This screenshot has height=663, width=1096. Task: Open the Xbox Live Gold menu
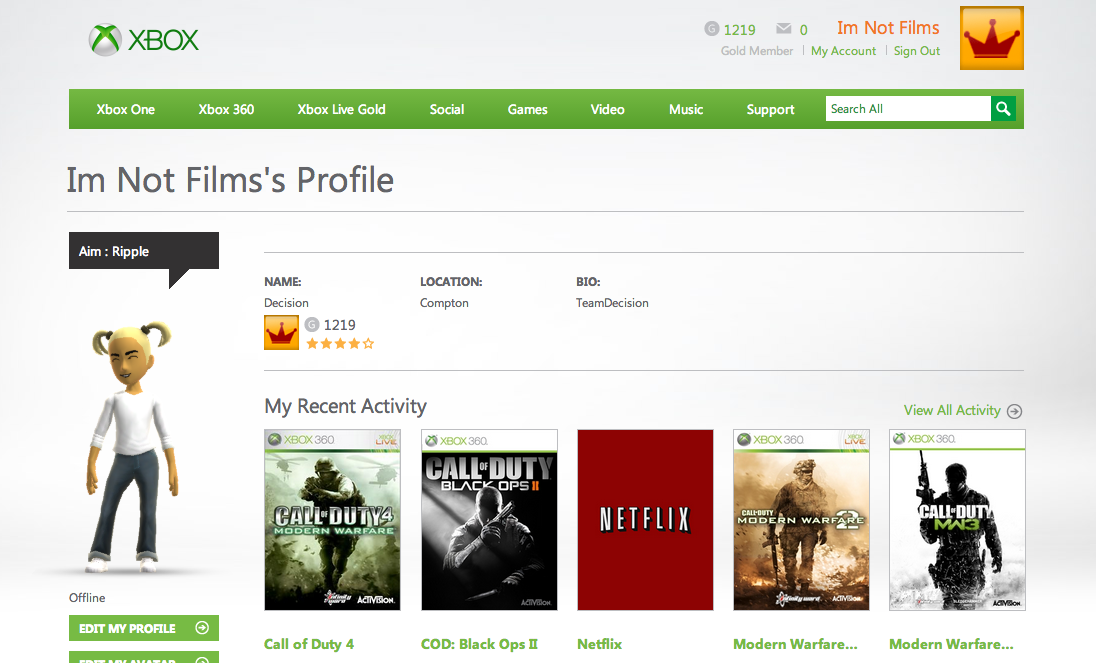tap(341, 109)
